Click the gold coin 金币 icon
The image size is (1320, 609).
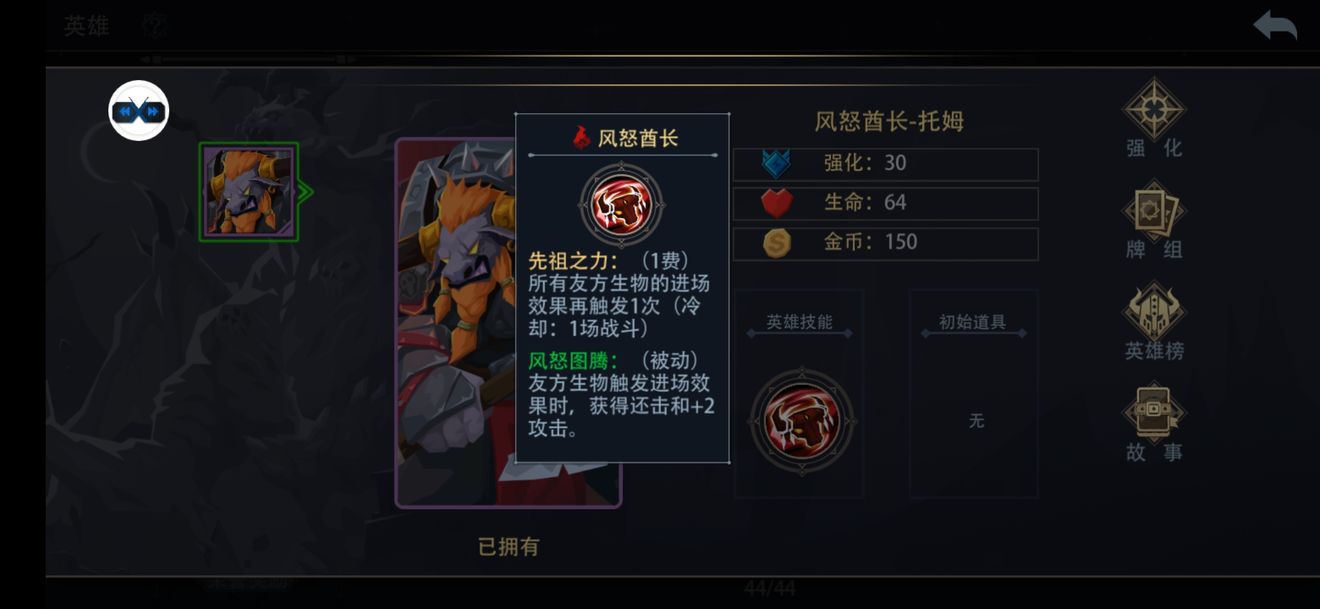[x=777, y=243]
